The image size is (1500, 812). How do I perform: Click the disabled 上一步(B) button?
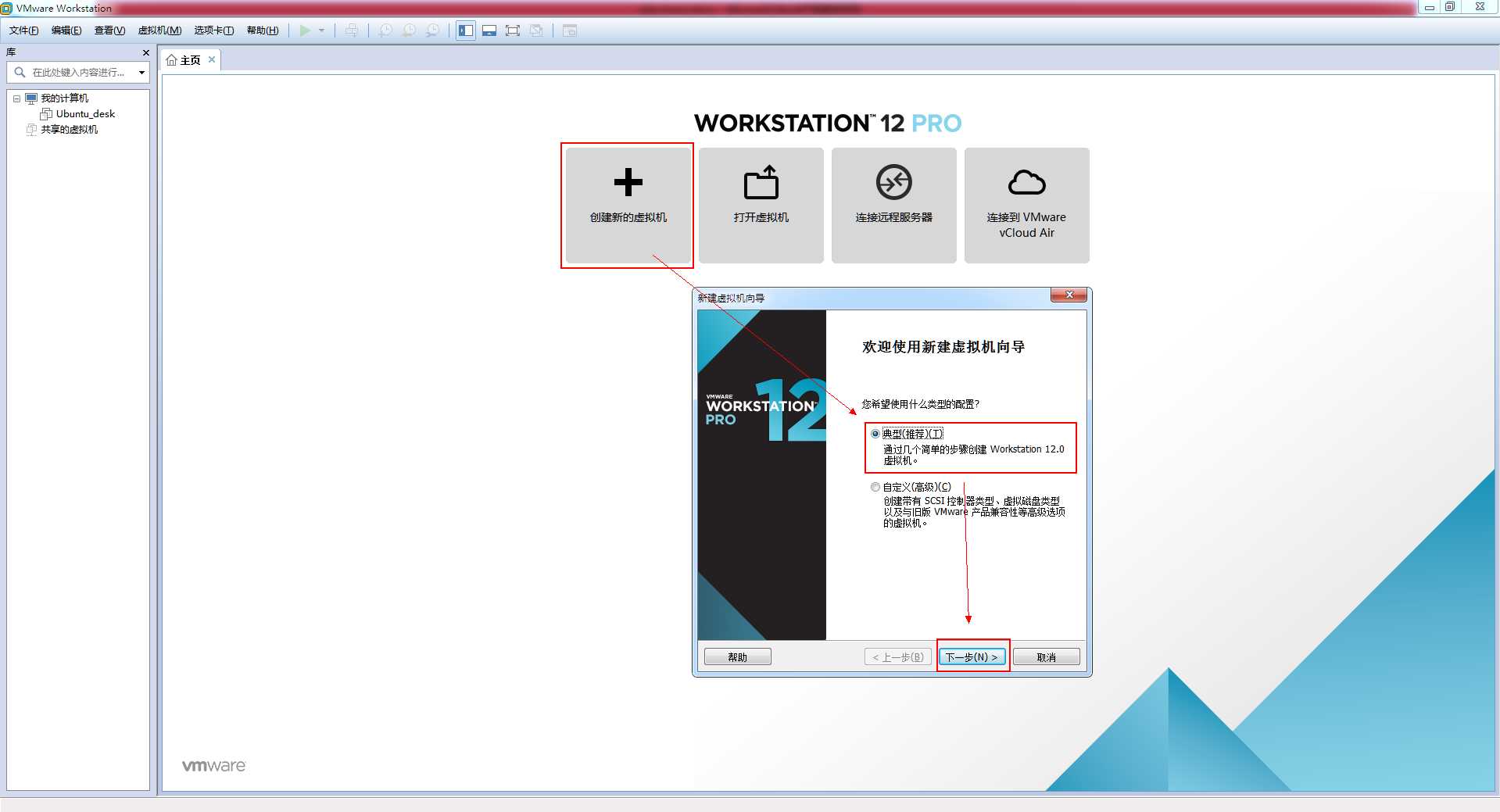tap(897, 657)
